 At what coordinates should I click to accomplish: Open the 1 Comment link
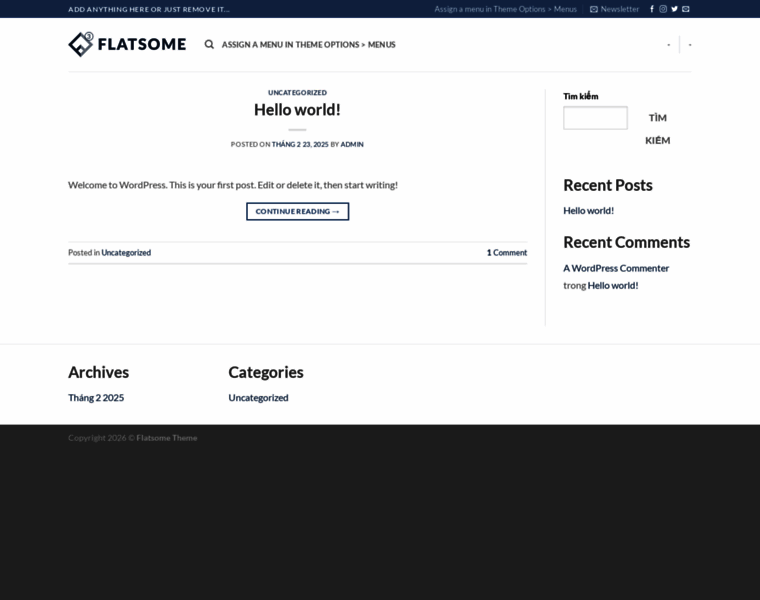(507, 253)
